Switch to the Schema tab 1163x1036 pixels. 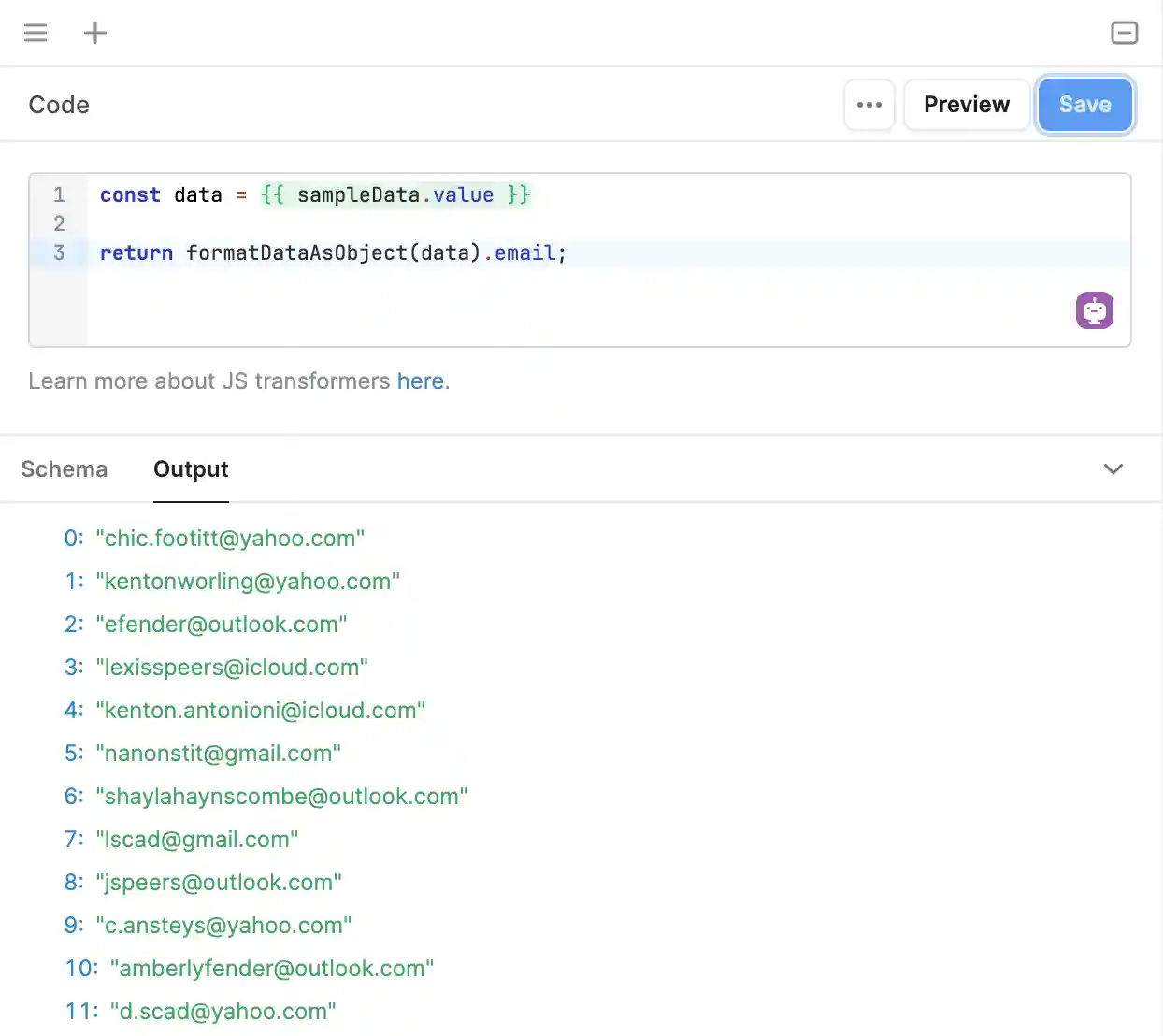[65, 469]
